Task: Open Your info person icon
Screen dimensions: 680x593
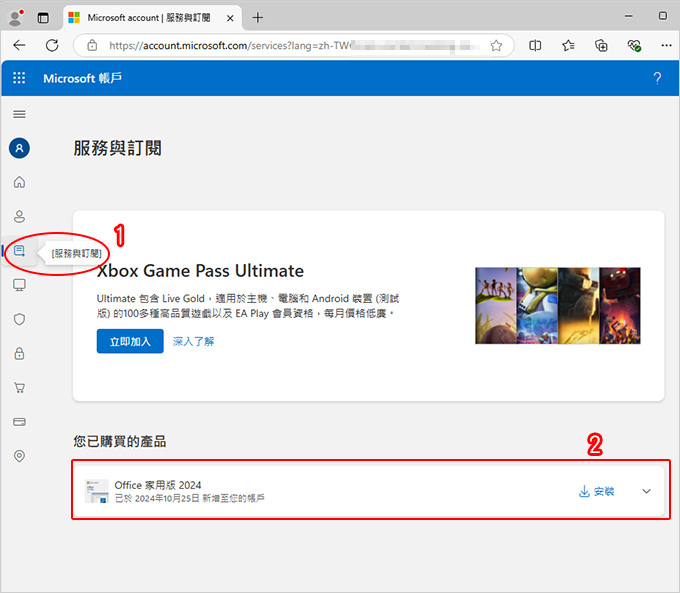Action: click(x=19, y=216)
